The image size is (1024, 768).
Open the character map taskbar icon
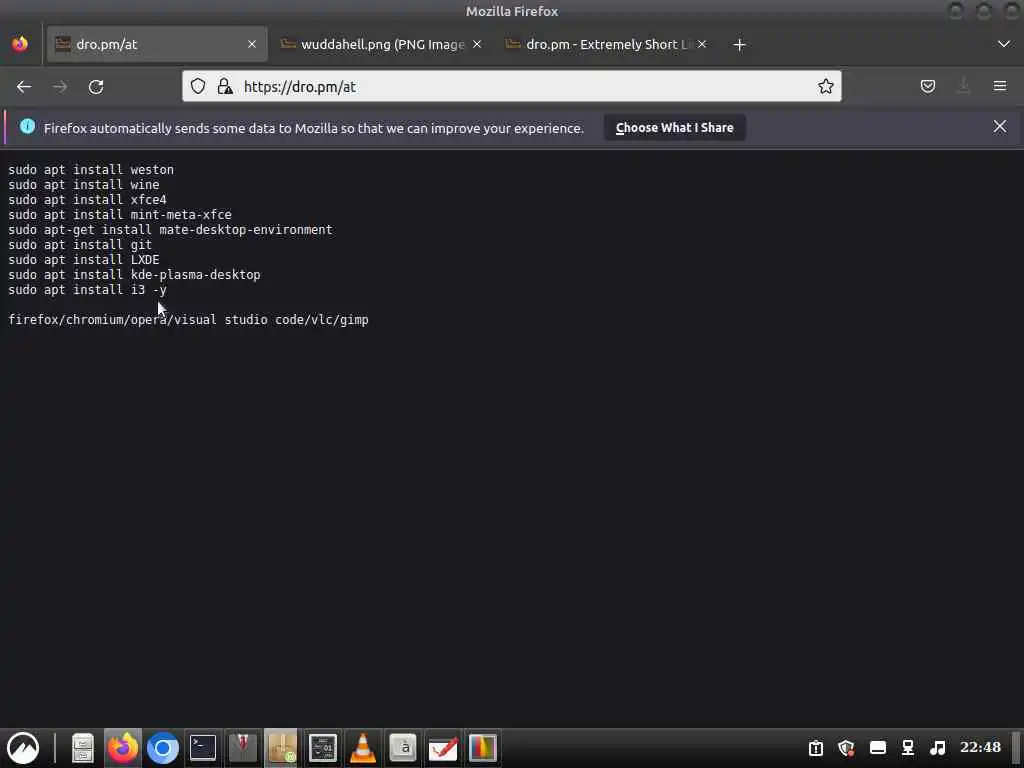click(403, 748)
